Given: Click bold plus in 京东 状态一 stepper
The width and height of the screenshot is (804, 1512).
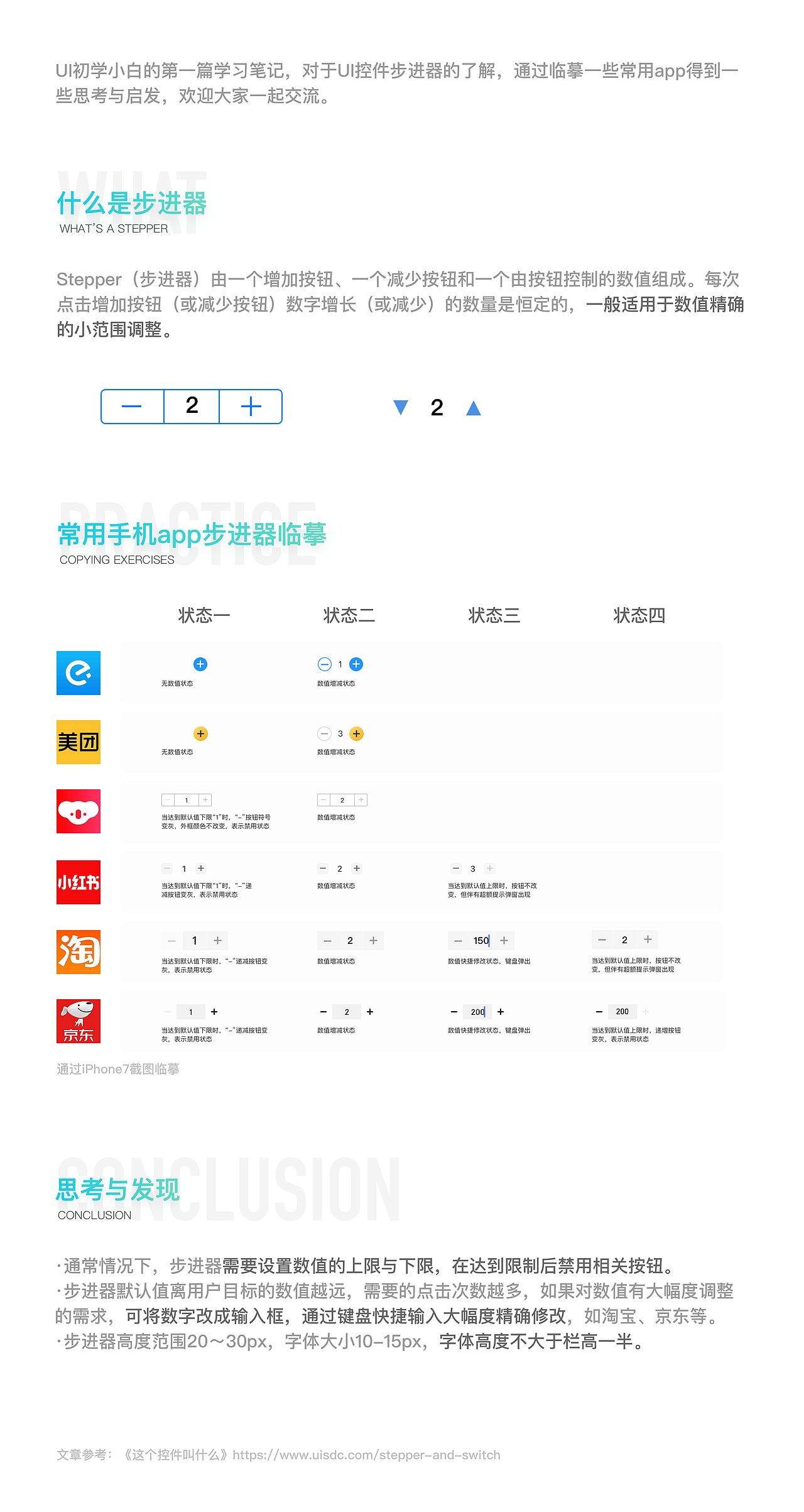Looking at the screenshot, I should 214,1012.
